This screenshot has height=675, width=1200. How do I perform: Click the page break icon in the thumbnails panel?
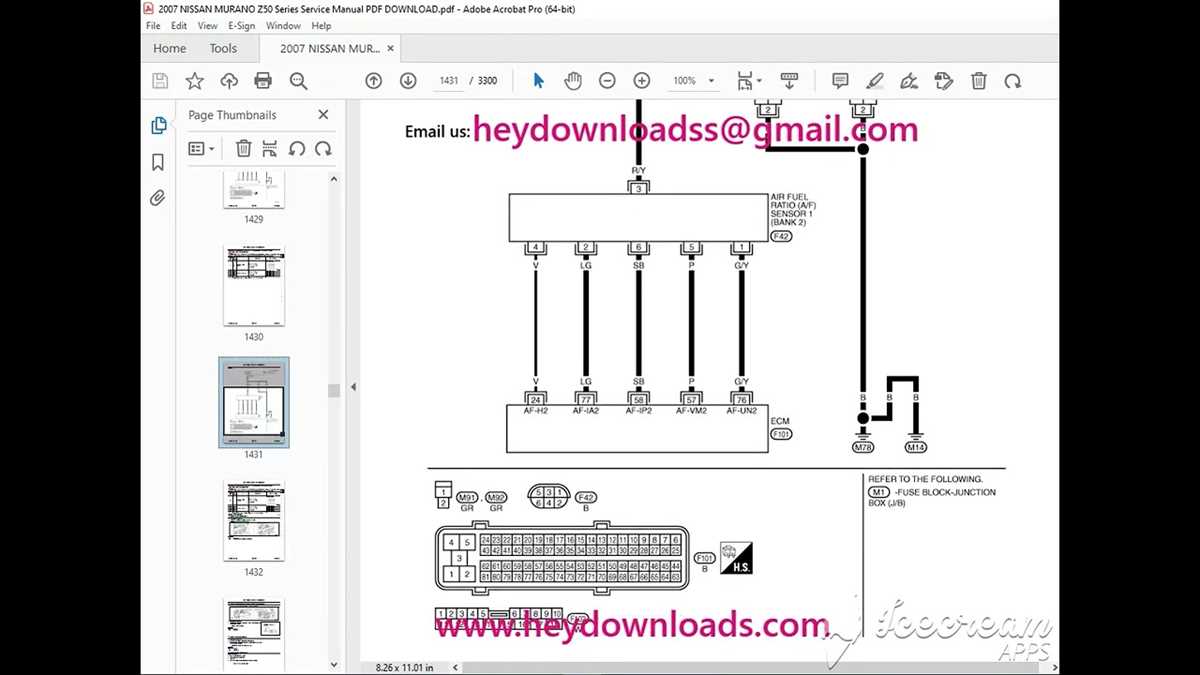pos(270,149)
